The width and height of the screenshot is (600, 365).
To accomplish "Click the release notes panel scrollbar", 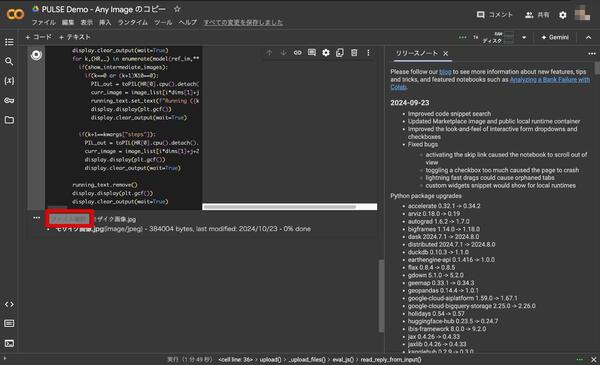I will point(597,68).
